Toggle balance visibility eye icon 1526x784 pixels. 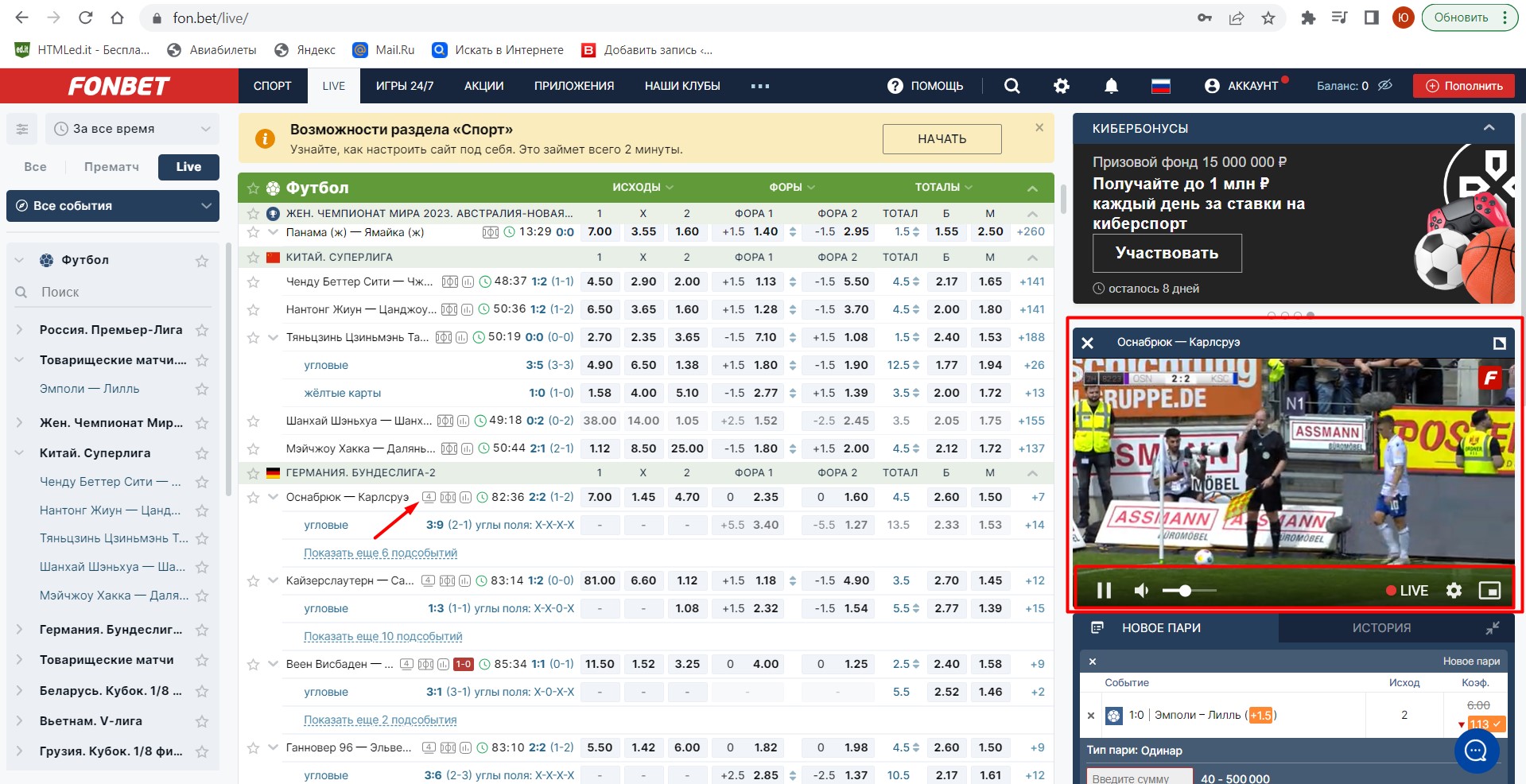coord(1385,85)
